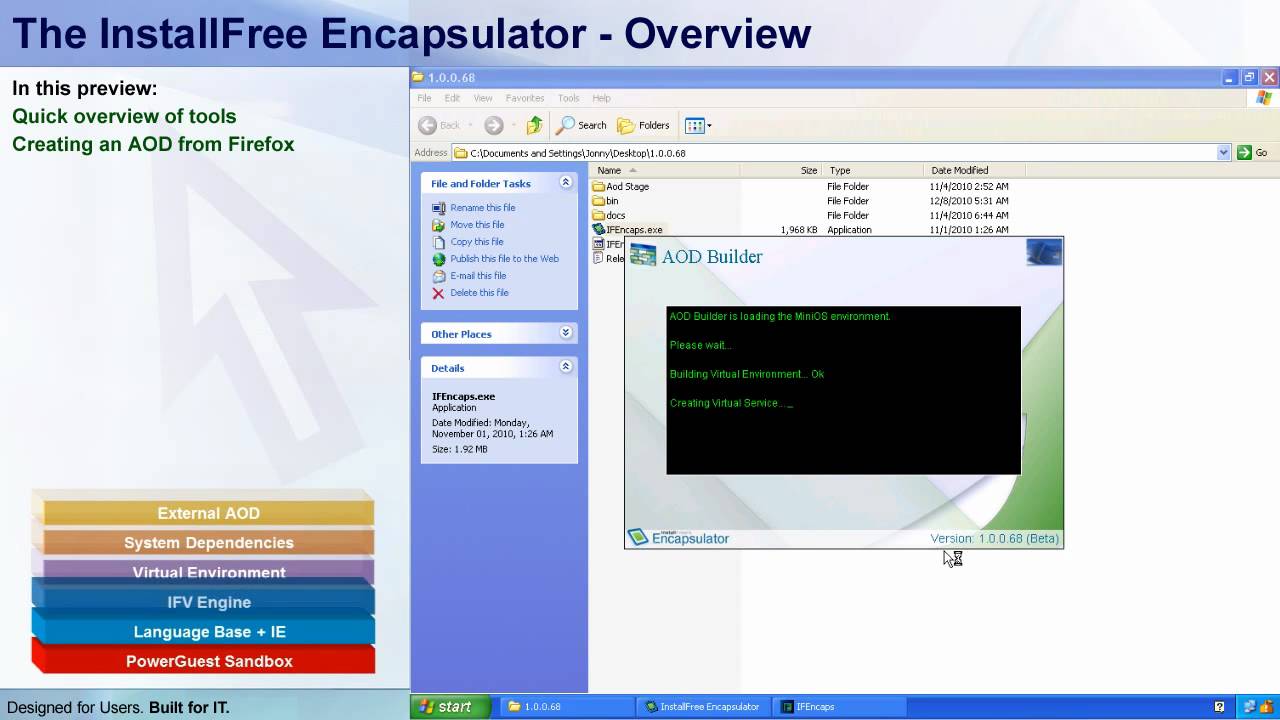Click the 1,968 KB size cell
Image resolution: width=1280 pixels, height=720 pixels.
[798, 230]
